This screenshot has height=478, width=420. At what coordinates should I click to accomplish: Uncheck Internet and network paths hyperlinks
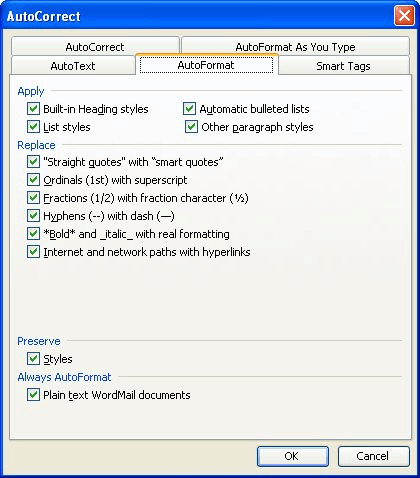(33, 252)
